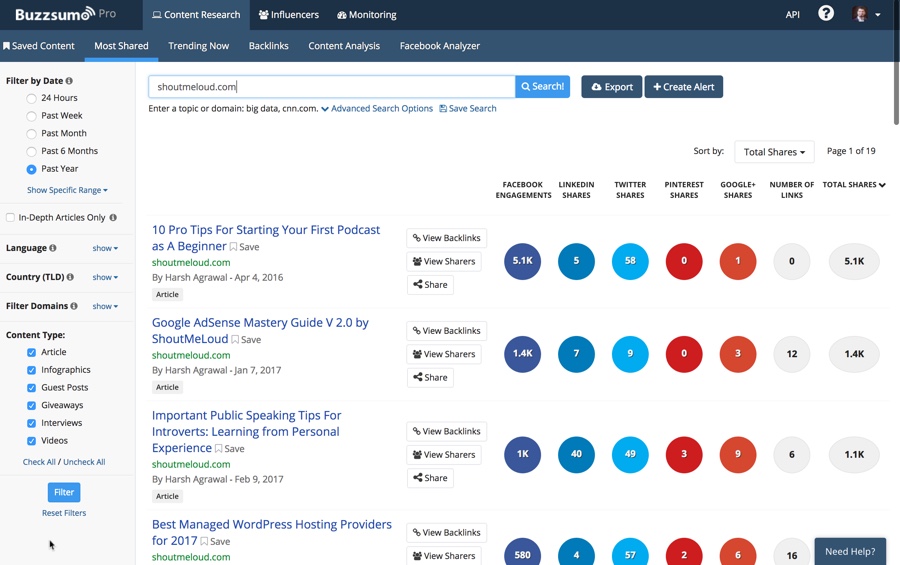Show the Filter Domains options
Screen dimensions: 900x565
tap(105, 306)
